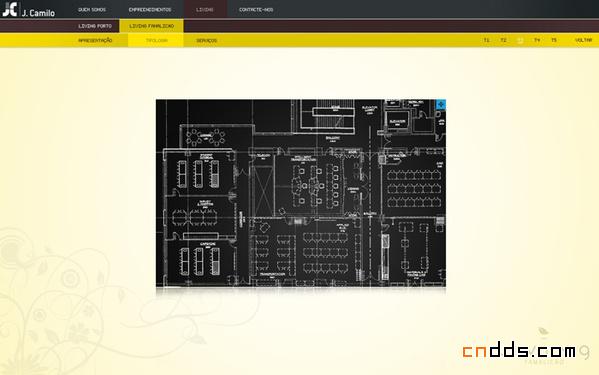Viewport: 599px width, 375px height.
Task: Switch to the Living Porto tab
Action: point(95,26)
